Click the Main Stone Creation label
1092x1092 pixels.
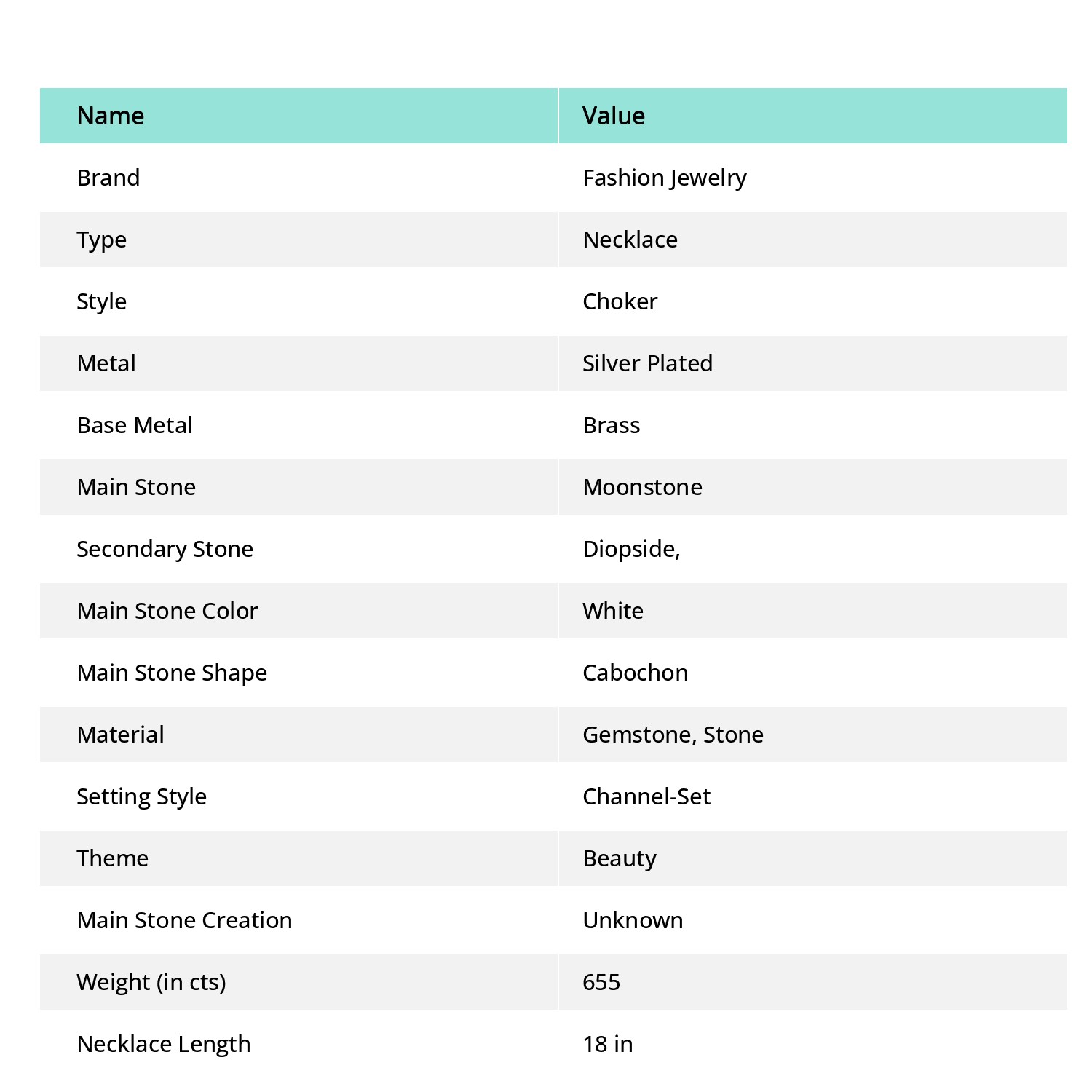click(x=185, y=920)
